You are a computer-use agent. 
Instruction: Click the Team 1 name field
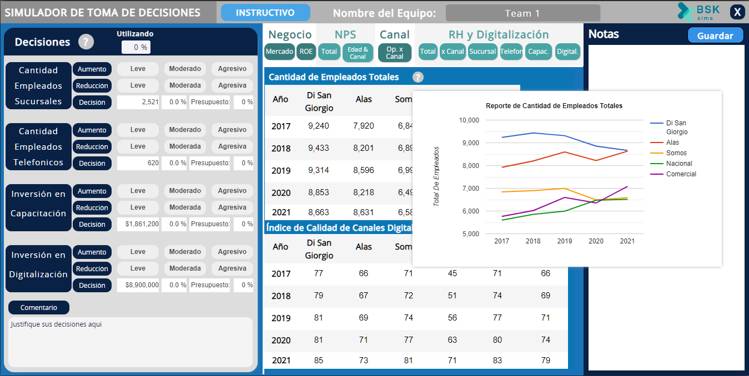(523, 13)
